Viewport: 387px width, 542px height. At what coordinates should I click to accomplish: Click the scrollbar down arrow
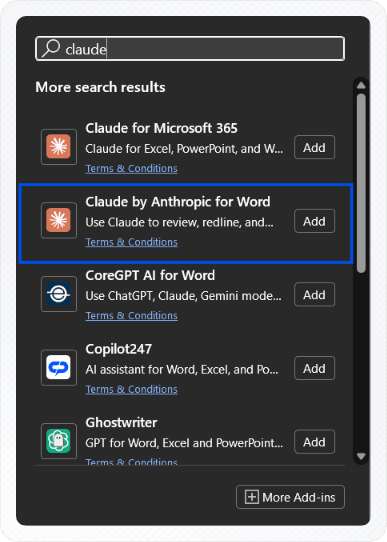(361, 456)
